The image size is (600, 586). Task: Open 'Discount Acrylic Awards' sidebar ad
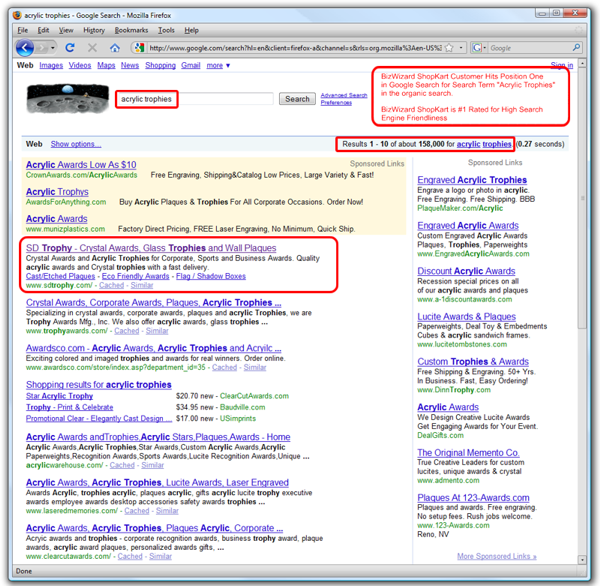pyautogui.click(x=466, y=271)
